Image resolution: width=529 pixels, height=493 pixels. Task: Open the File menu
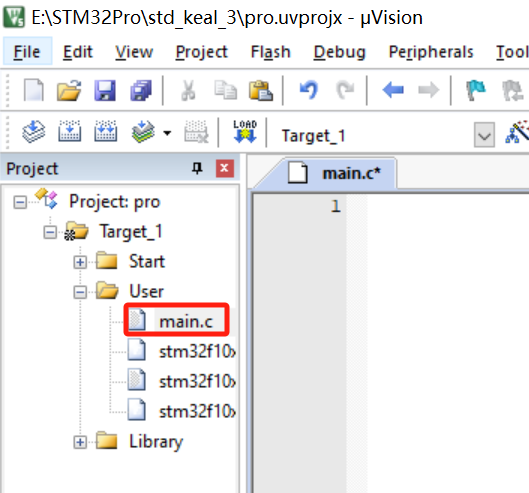coord(27,52)
